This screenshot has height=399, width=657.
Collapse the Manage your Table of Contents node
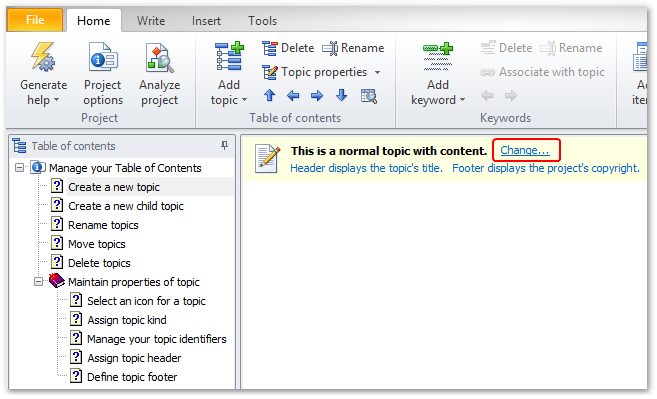(19, 168)
